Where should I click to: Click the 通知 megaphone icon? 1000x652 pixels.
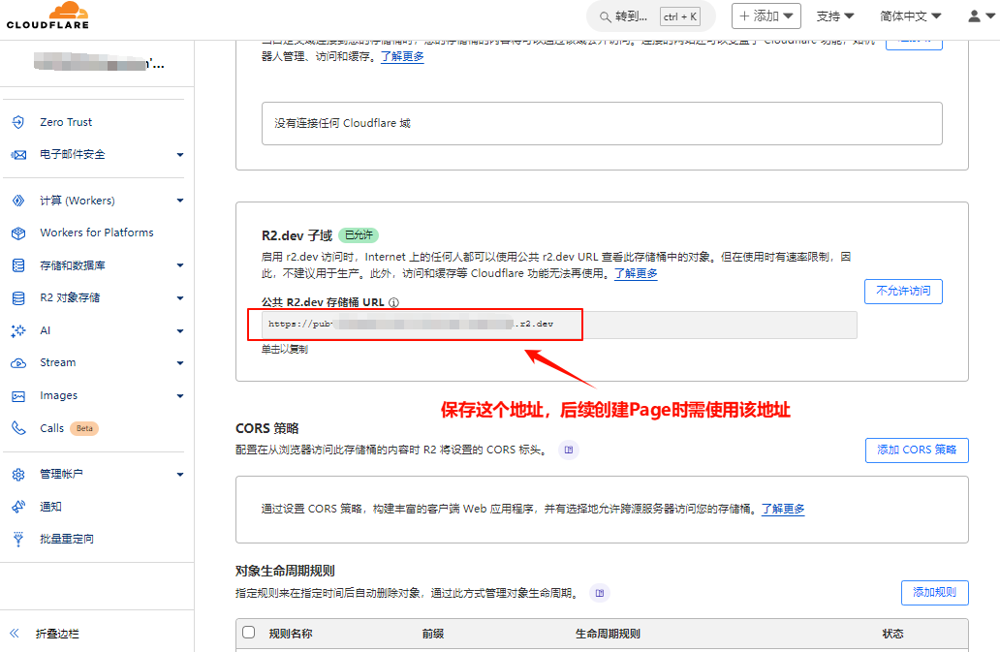point(18,507)
